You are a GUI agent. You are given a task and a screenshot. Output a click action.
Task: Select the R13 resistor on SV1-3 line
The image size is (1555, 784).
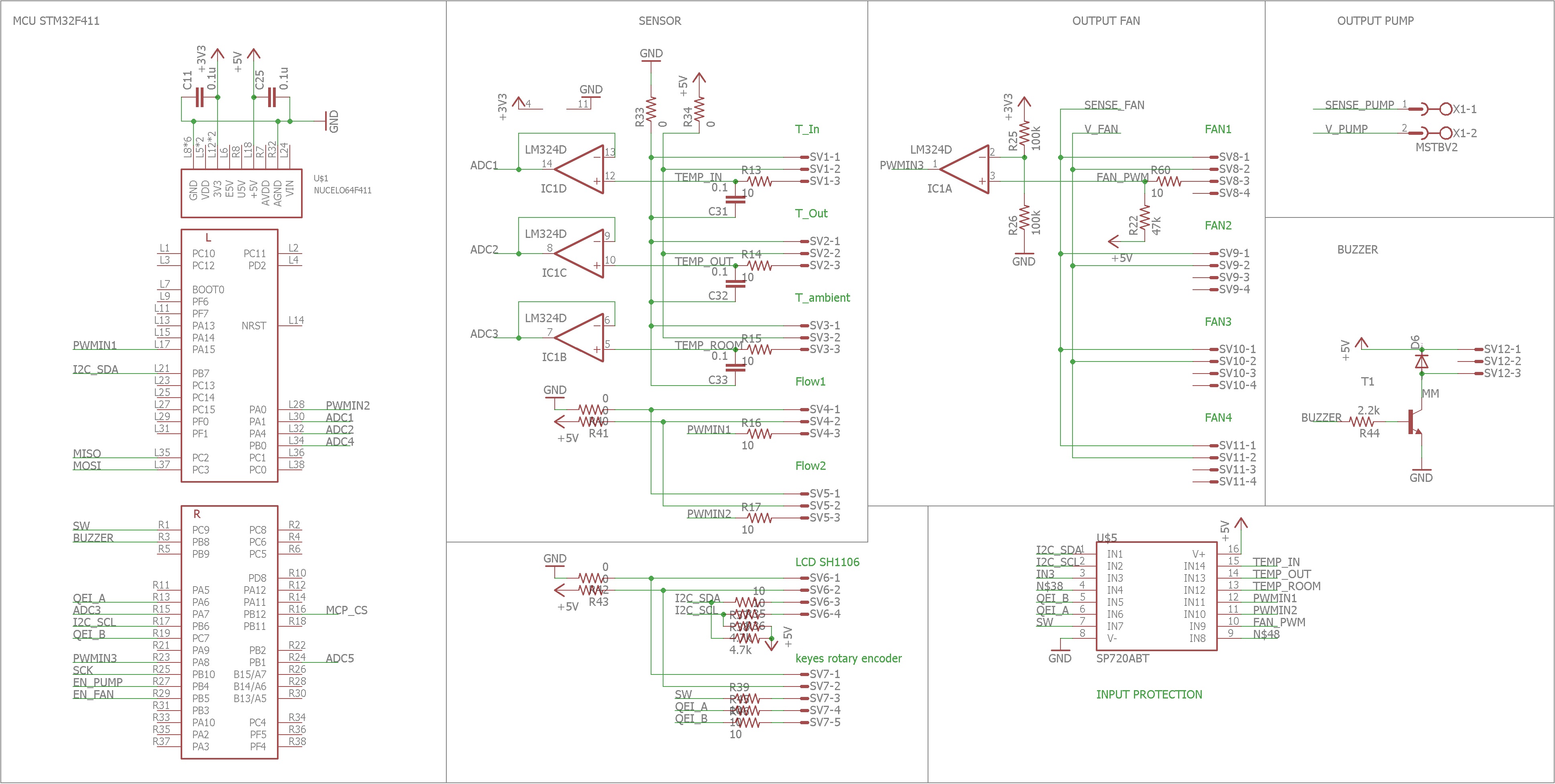click(x=759, y=181)
